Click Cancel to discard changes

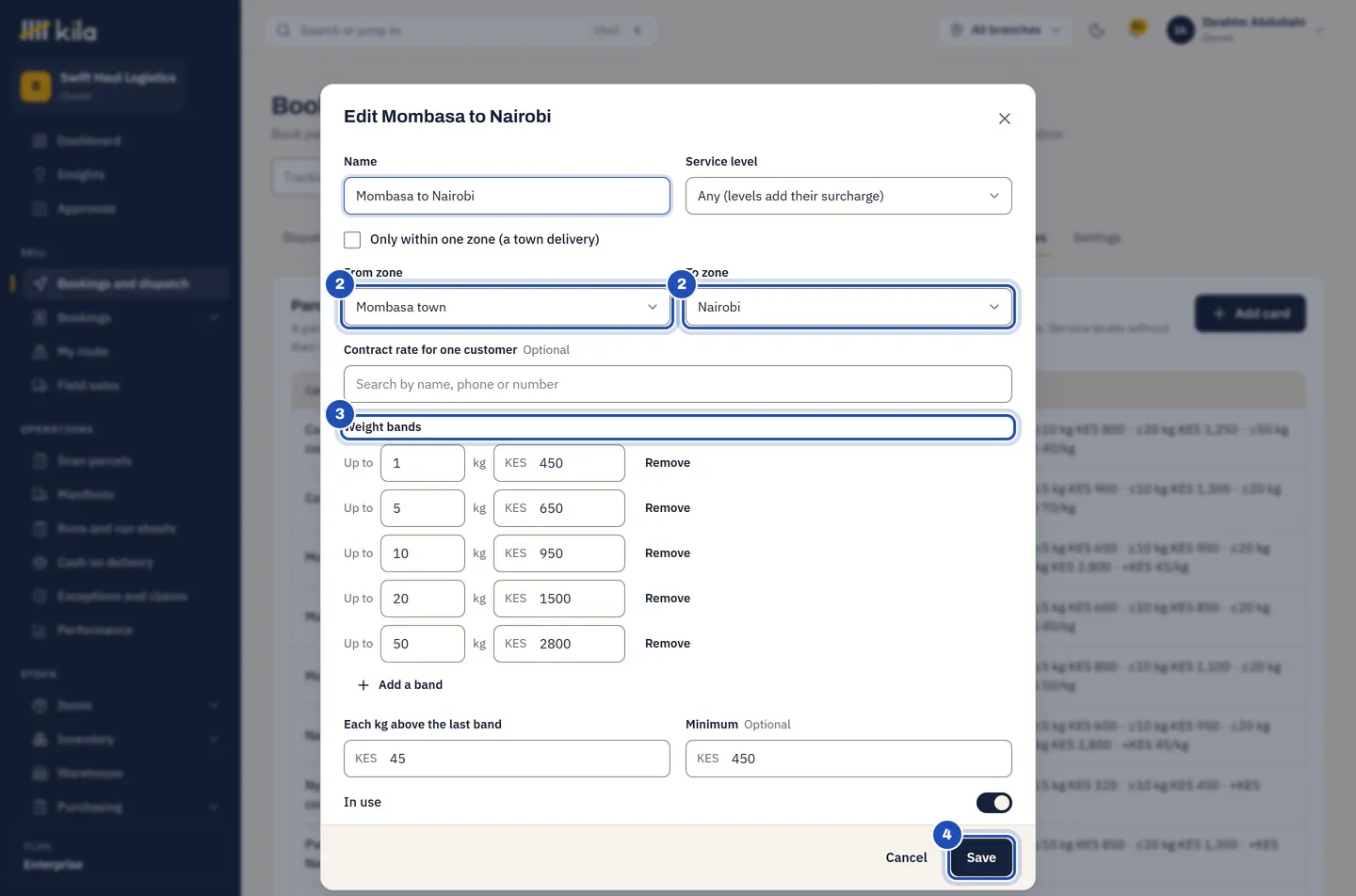tap(906, 857)
